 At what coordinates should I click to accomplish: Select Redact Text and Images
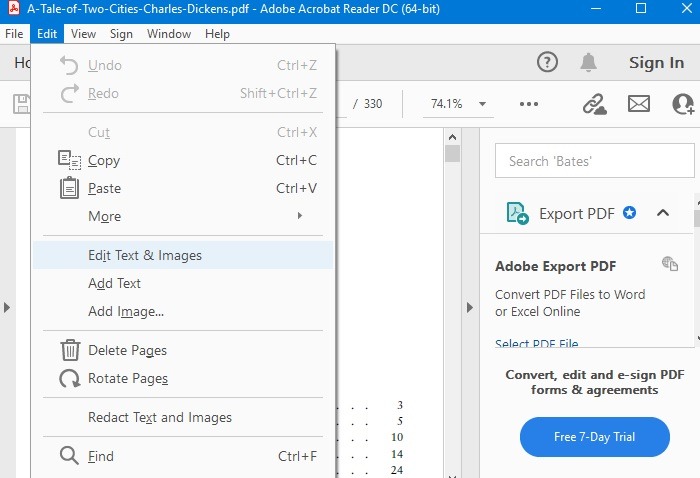pyautogui.click(x=183, y=417)
